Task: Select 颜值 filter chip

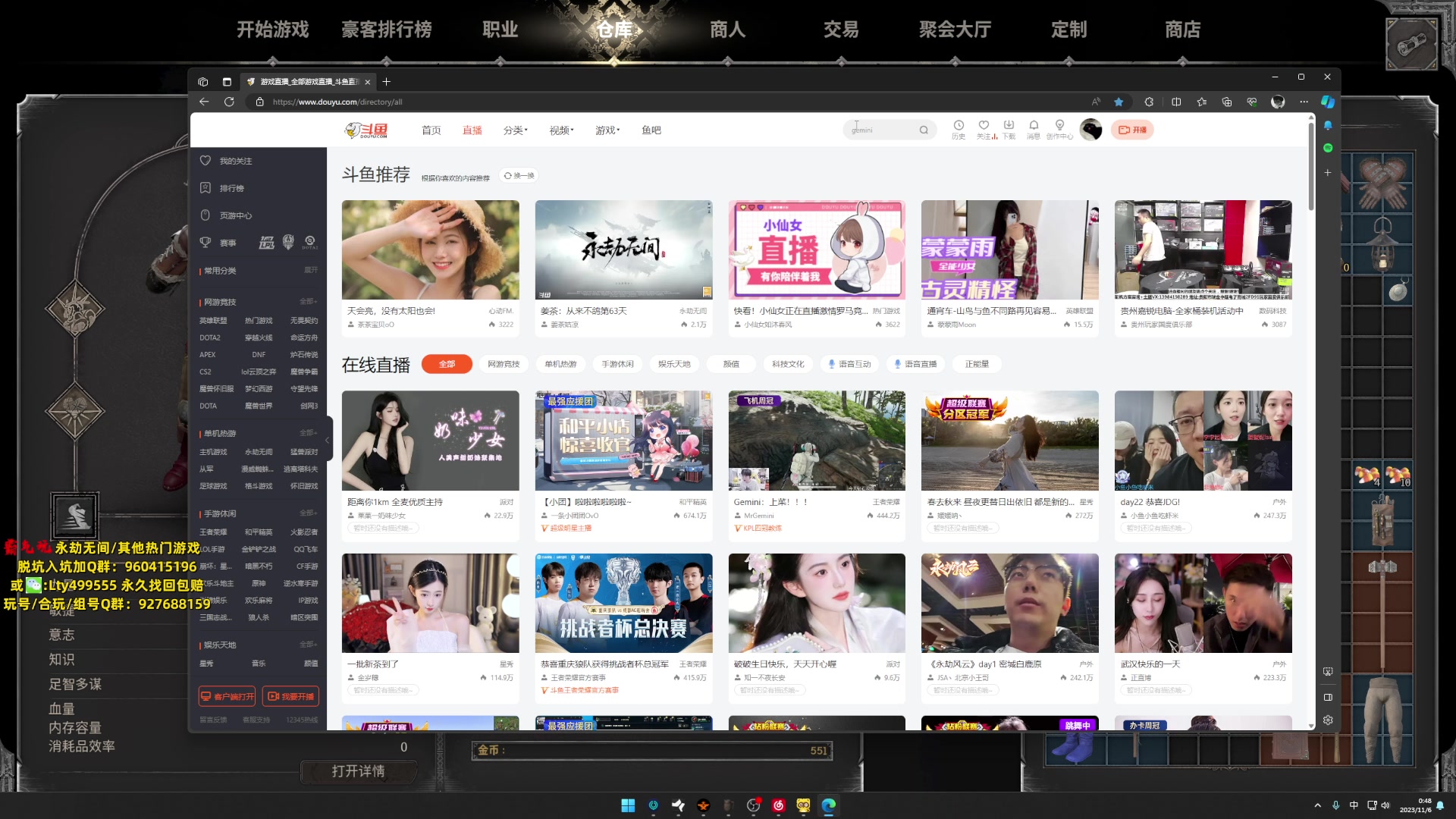Action: [731, 364]
